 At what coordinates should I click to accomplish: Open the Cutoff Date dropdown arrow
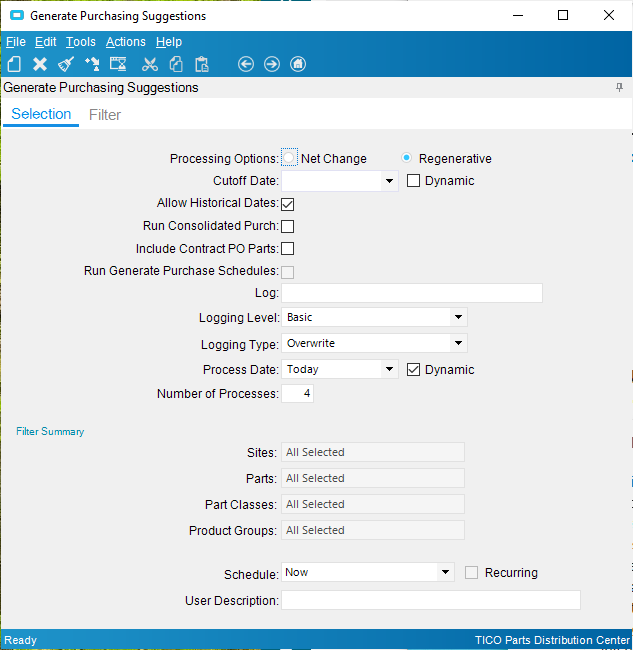389,181
